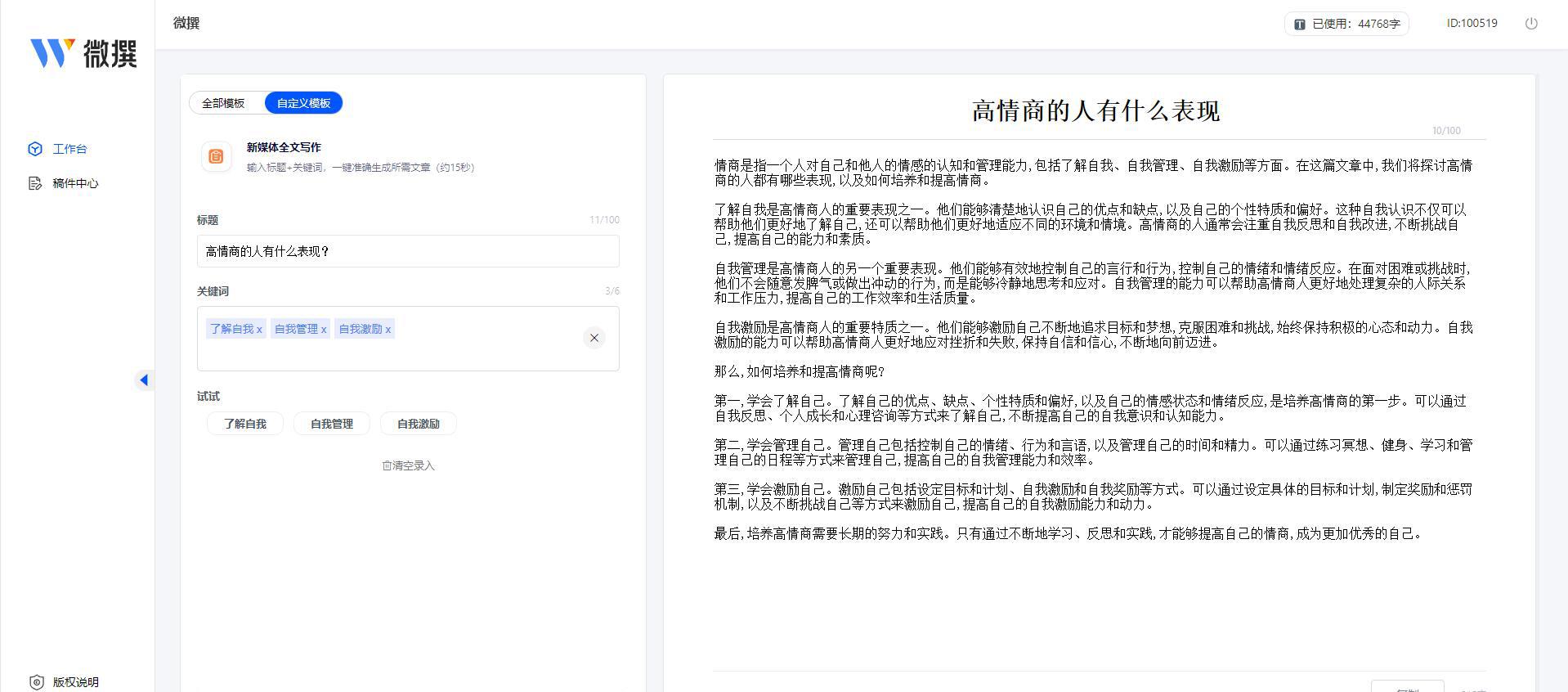Remove the 自我激励 keyword tag
This screenshot has width=1568, height=692.
click(388, 330)
